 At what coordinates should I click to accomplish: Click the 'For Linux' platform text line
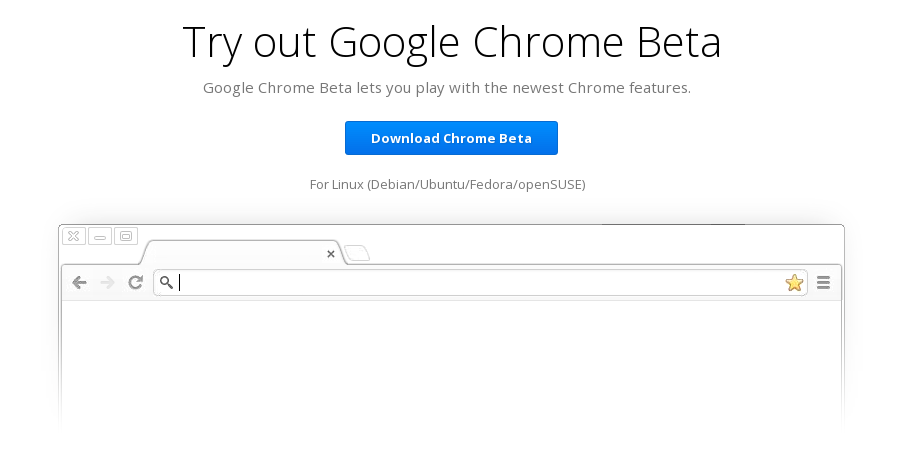point(447,185)
